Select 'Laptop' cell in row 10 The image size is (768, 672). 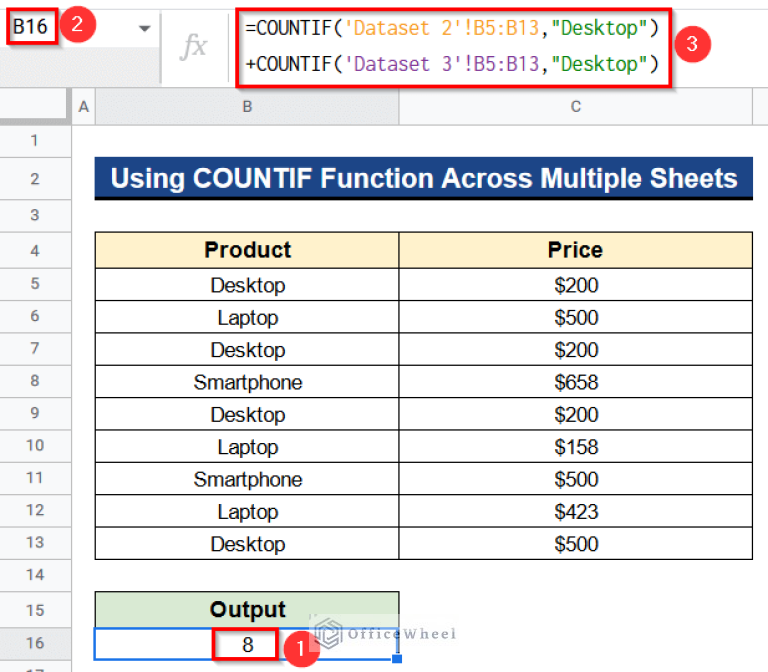pyautogui.click(x=247, y=446)
